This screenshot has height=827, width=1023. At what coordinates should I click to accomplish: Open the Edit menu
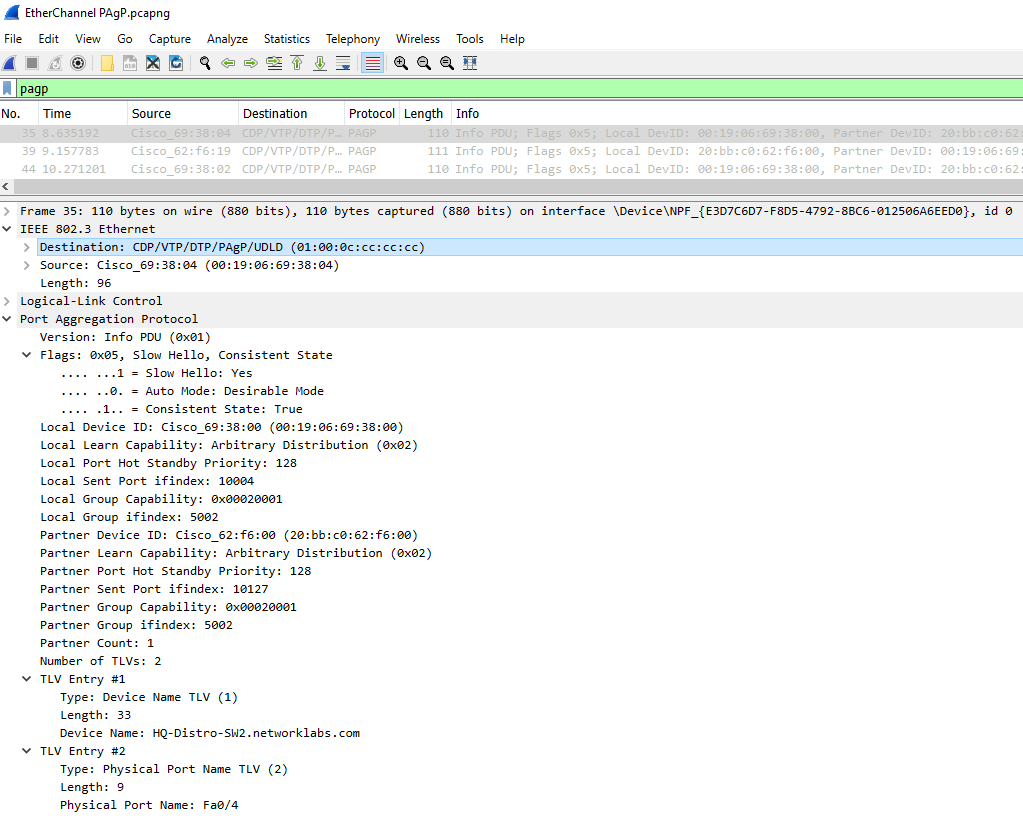click(x=48, y=39)
